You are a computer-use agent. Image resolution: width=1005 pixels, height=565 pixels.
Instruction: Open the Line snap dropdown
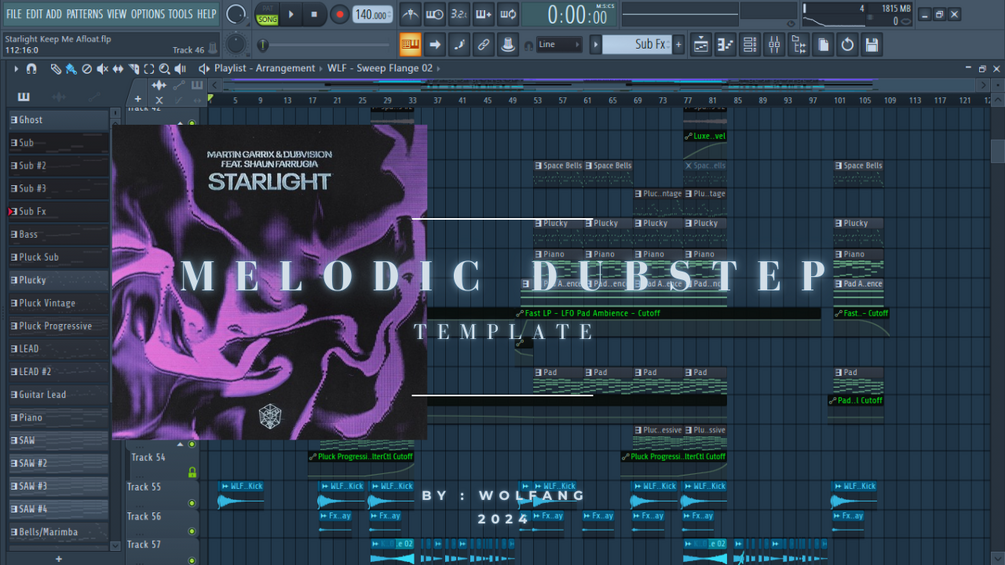[x=559, y=44]
